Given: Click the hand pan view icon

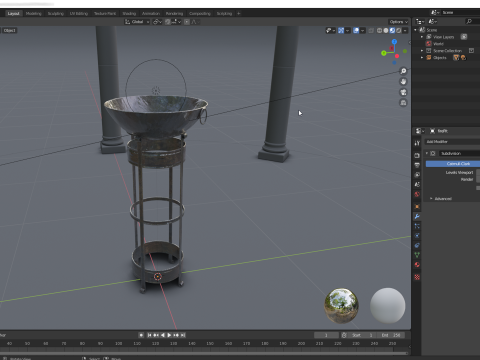Looking at the screenshot, I should pos(403,82).
